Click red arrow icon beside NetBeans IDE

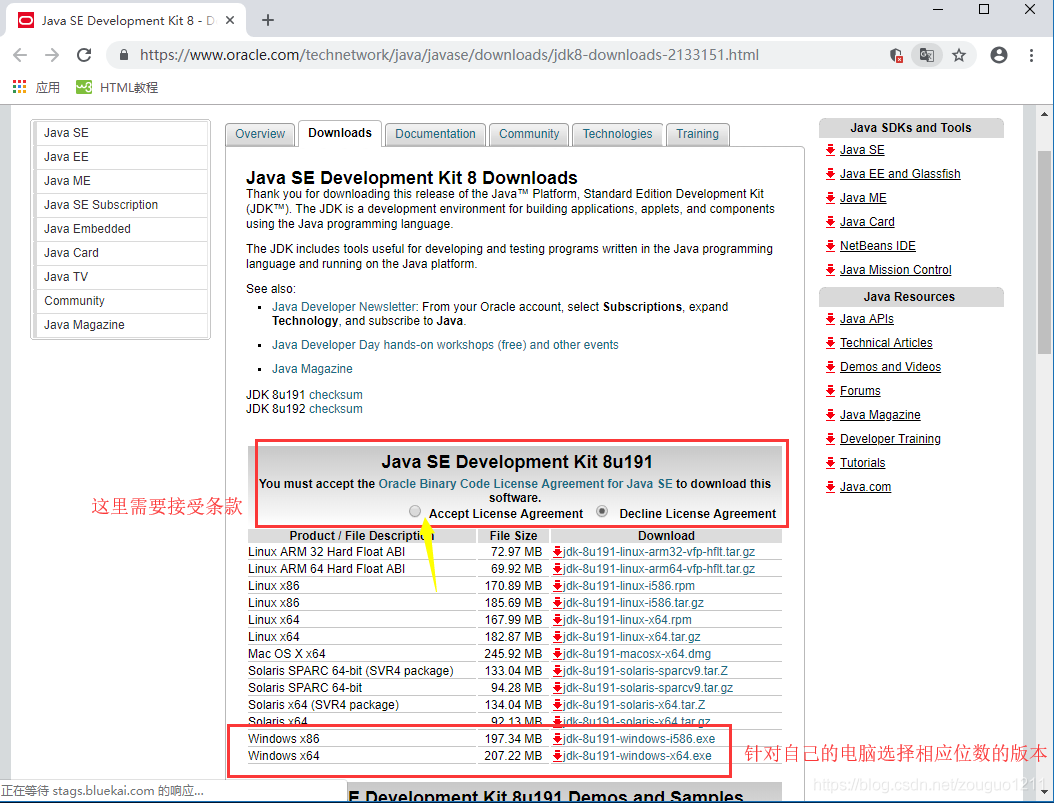click(830, 246)
